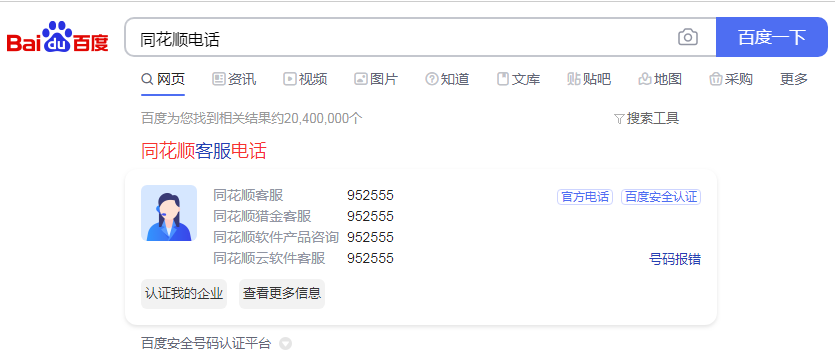Click the 同花顺软件产品咨询 row label
835x362 pixels.
click(276, 237)
